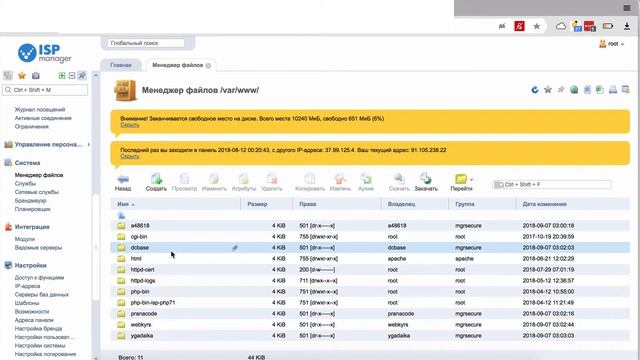Click the Просмотр view icon
This screenshot has width=640, height=360.
[x=184, y=179]
